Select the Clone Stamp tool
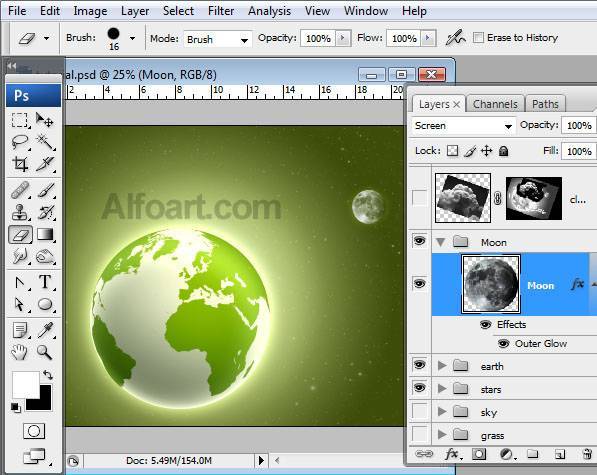This screenshot has height=475, width=597. pyautogui.click(x=19, y=213)
